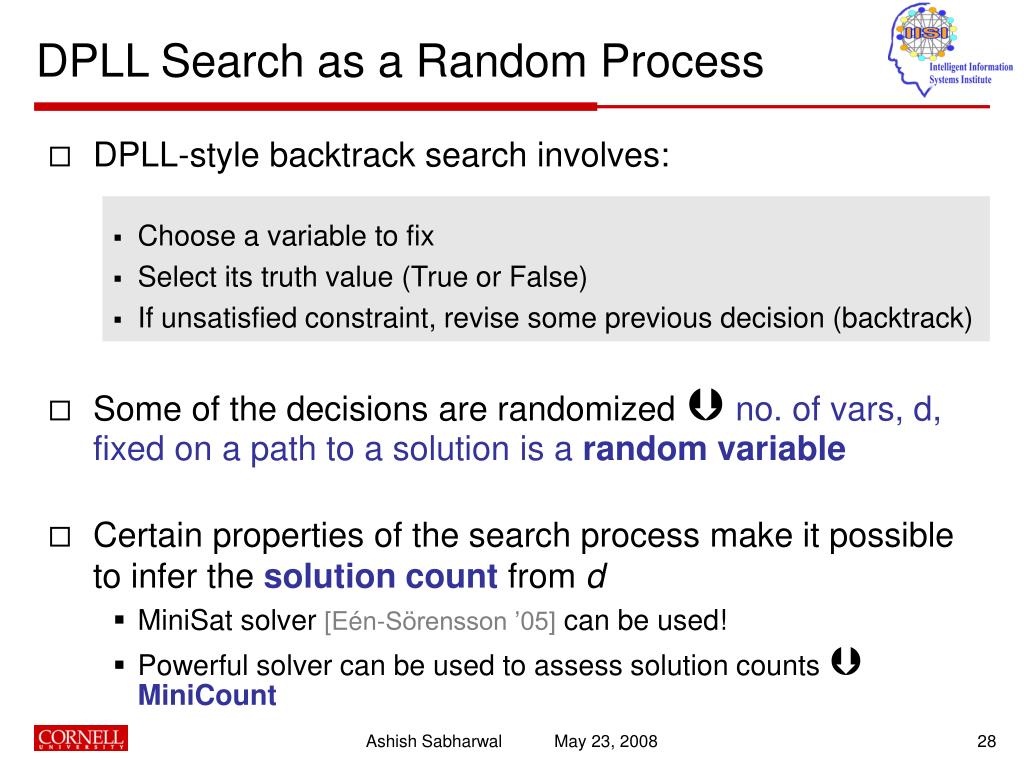Click the [Eén-Sörensson '05] citation
The image size is (1024, 768).
coord(440,621)
